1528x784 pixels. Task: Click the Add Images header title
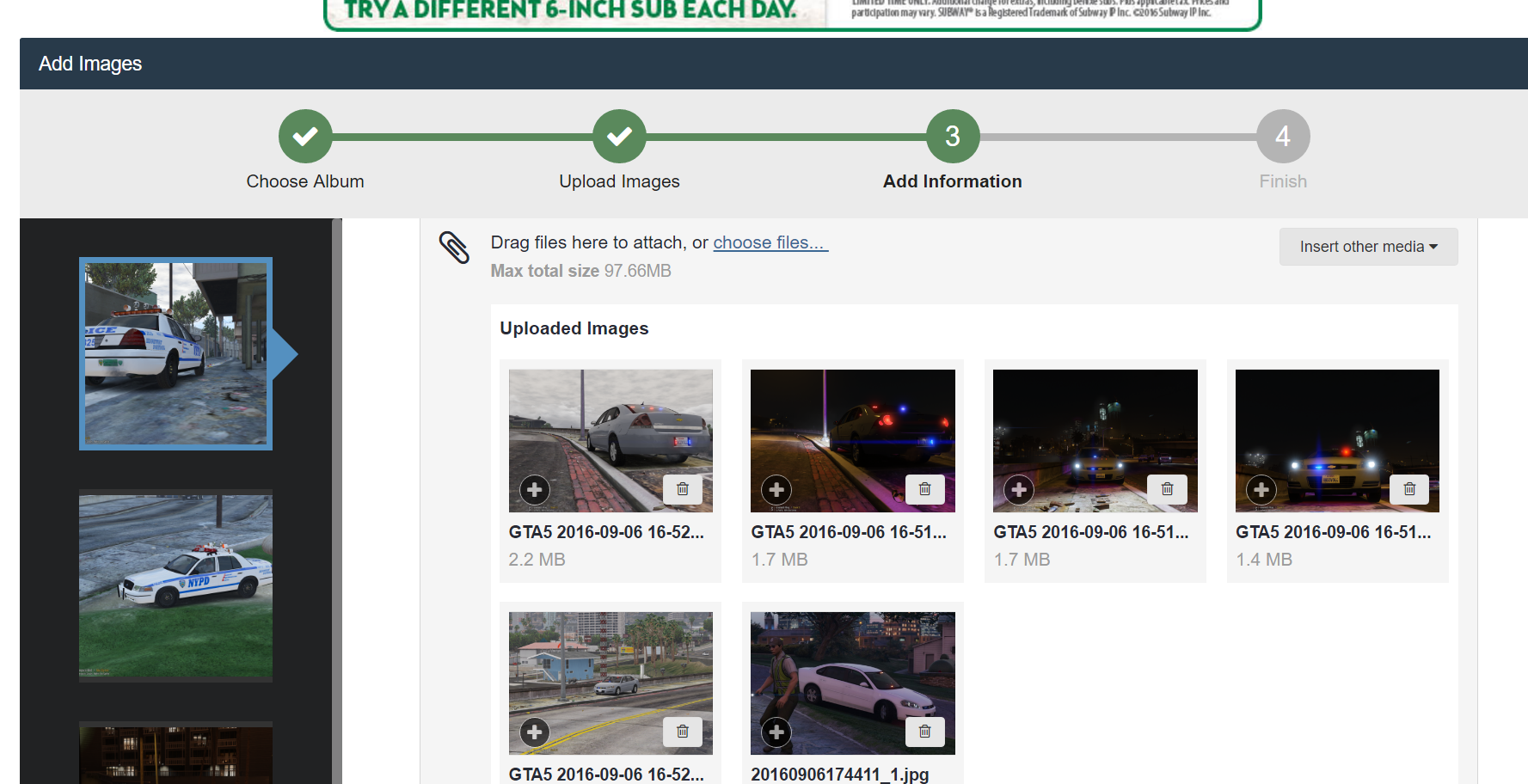tap(90, 64)
